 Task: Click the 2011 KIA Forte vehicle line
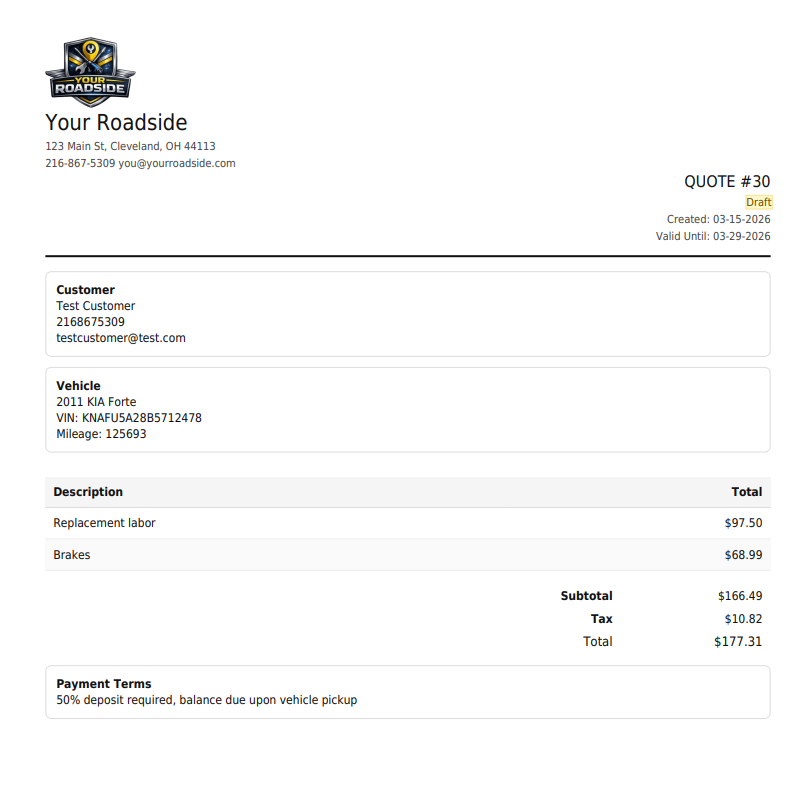click(96, 402)
